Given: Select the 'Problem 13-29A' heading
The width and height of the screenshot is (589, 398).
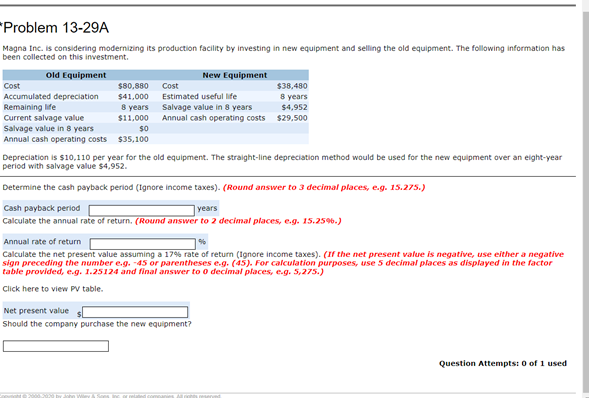Looking at the screenshot, I should tap(55, 28).
